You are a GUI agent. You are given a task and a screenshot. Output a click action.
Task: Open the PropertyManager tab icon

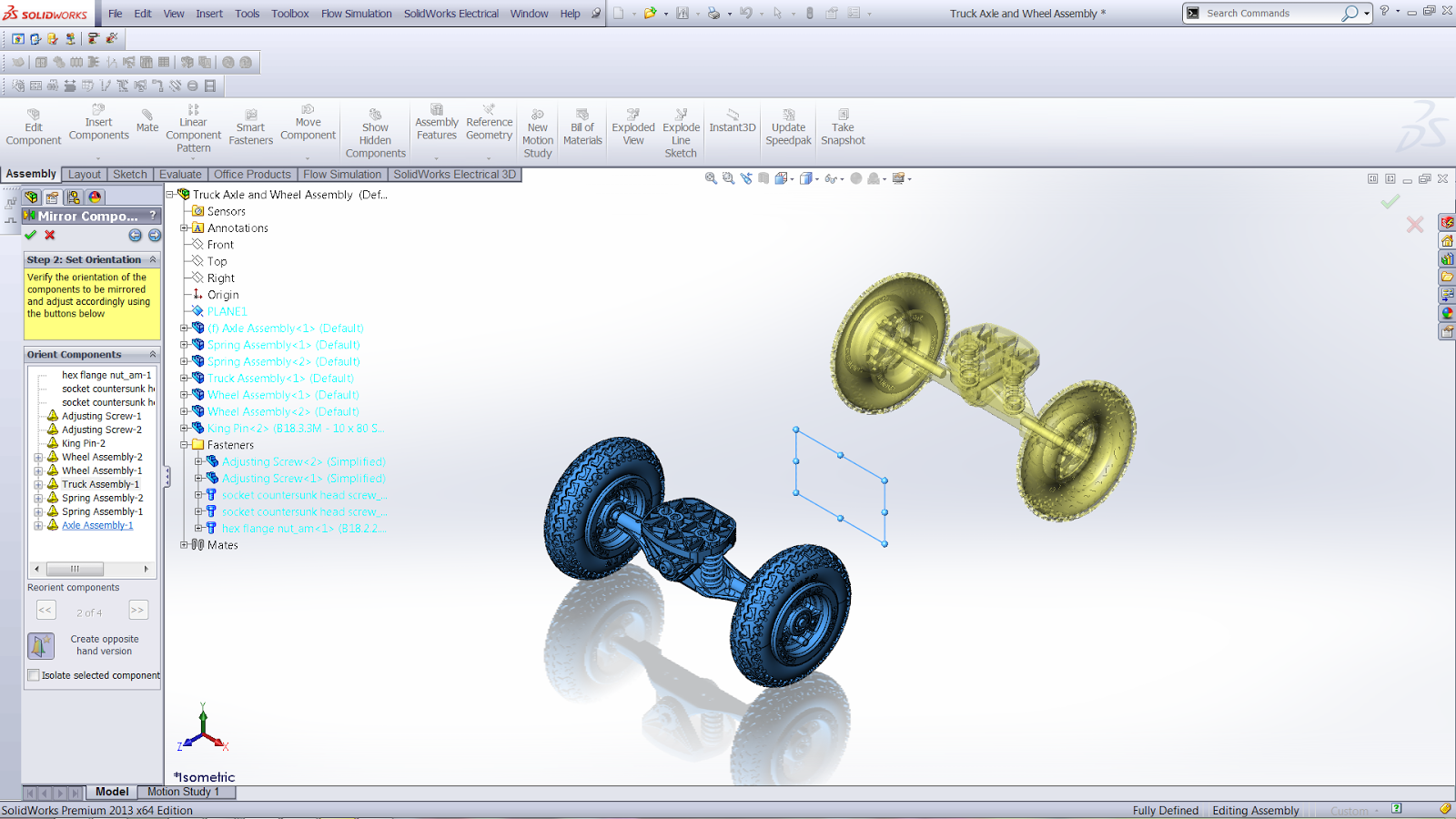point(53,197)
